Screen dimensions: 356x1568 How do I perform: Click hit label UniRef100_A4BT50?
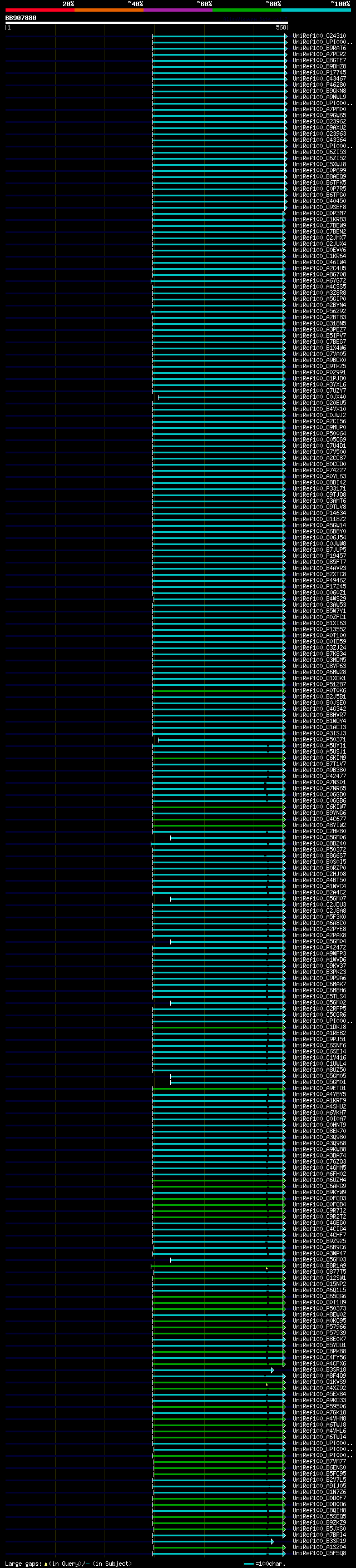click(319, 880)
